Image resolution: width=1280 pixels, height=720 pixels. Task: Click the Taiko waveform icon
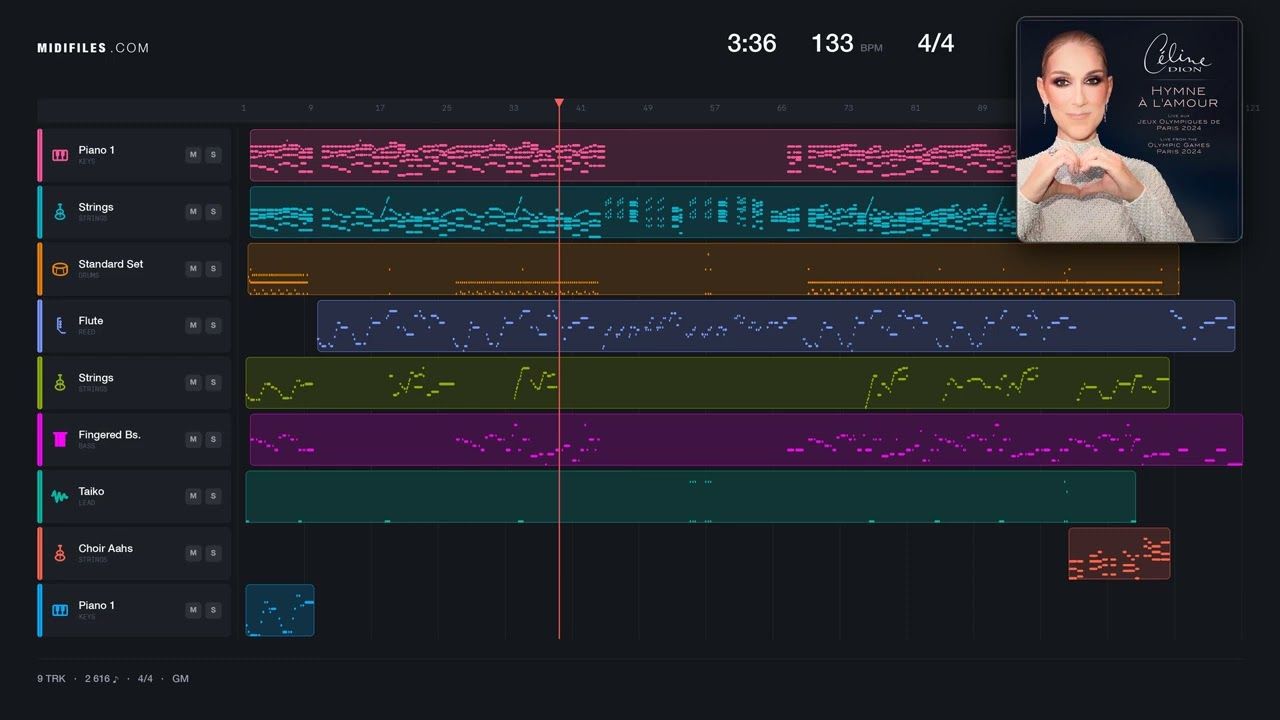60,496
